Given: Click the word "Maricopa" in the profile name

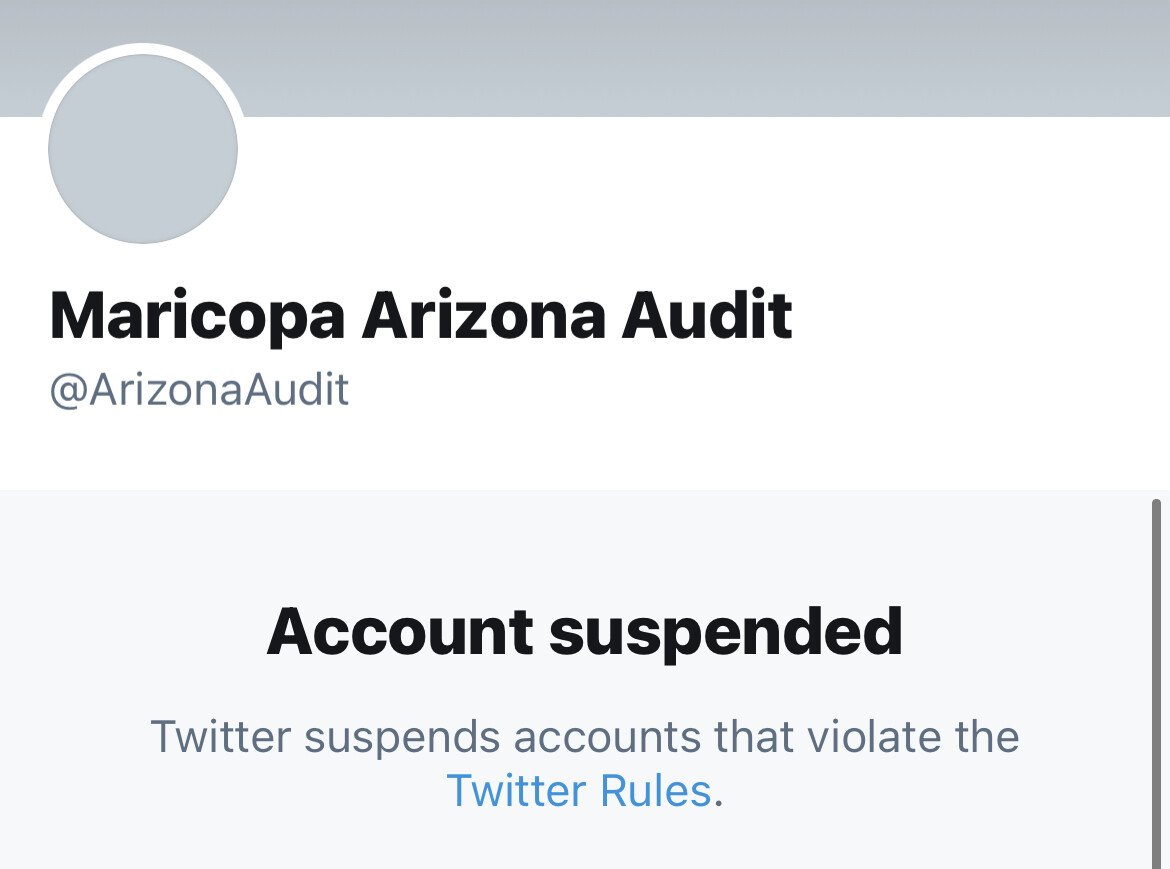Looking at the screenshot, I should pos(197,317).
